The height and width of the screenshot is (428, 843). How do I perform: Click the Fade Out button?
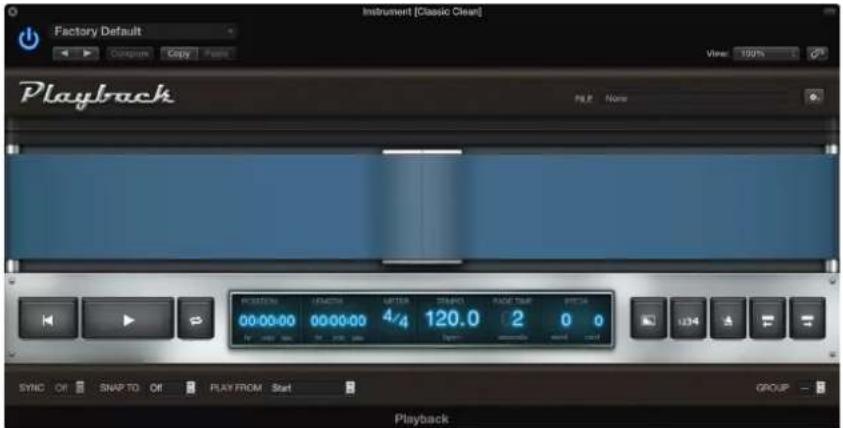[x=649, y=319]
